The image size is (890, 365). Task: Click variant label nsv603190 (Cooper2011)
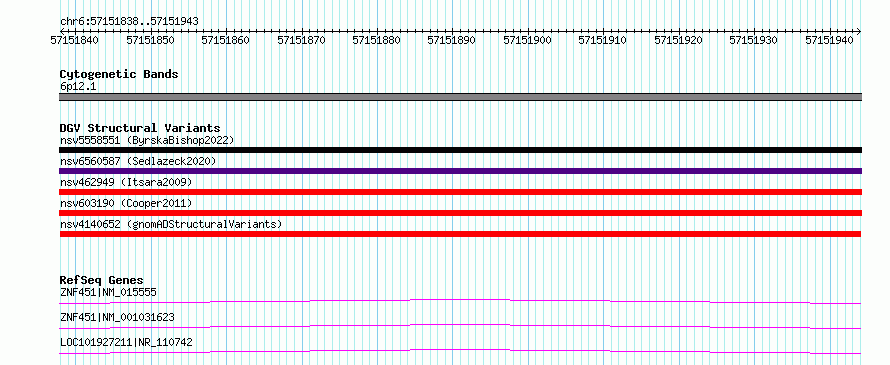[x=126, y=203]
